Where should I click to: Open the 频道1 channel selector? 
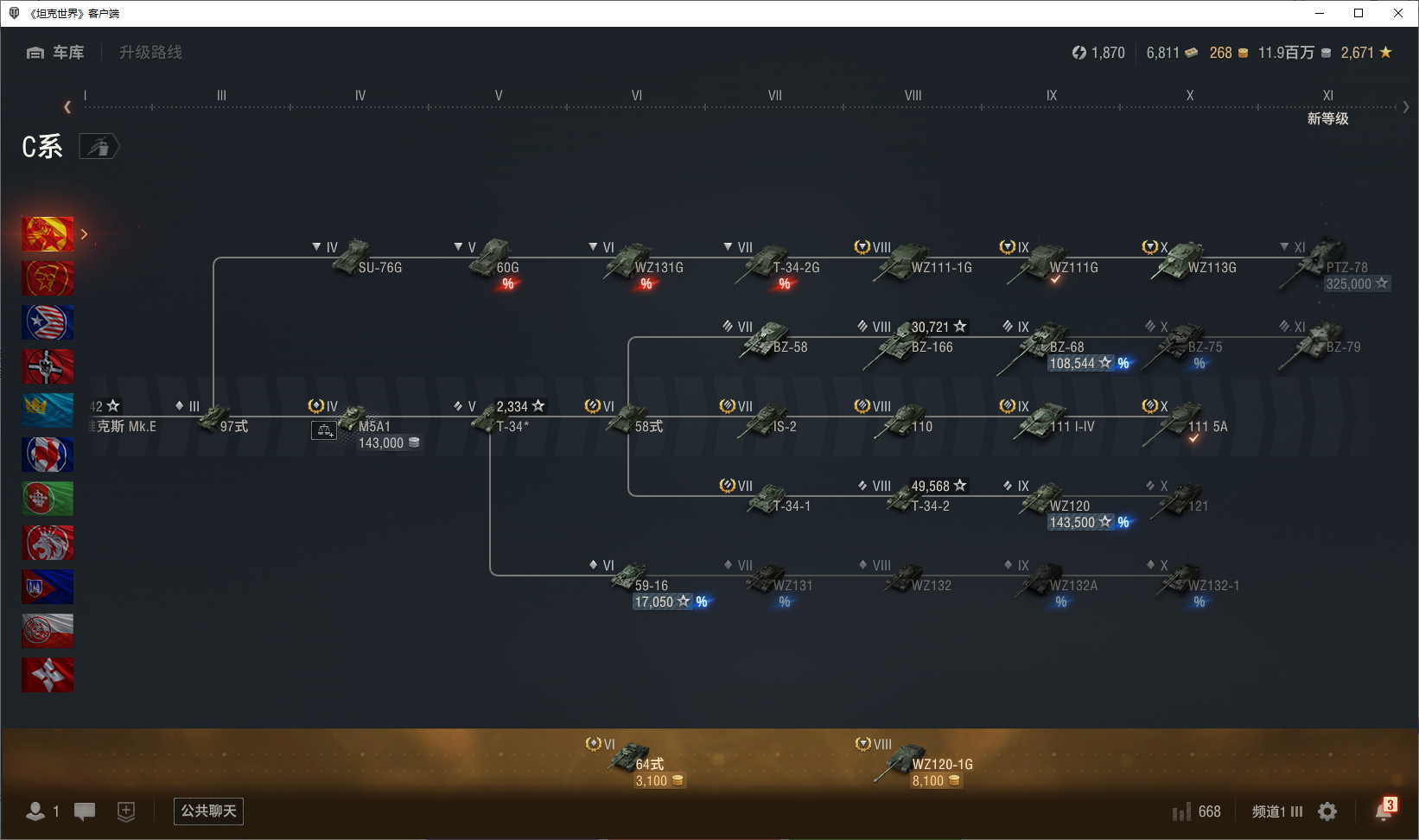[1276, 811]
